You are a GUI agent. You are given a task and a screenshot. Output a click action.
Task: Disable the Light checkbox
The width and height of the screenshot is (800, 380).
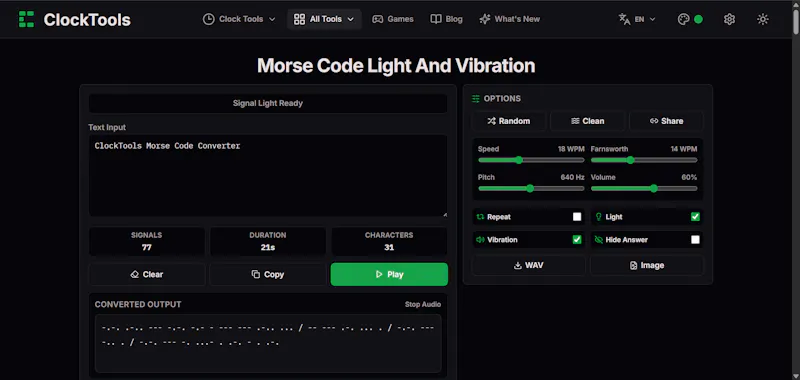(x=695, y=217)
